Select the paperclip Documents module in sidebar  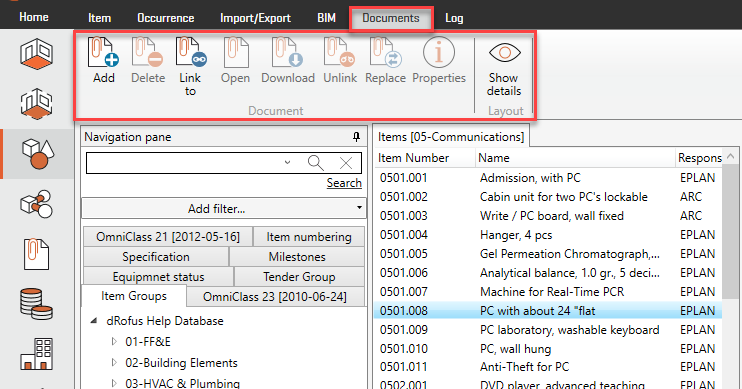coord(36,254)
